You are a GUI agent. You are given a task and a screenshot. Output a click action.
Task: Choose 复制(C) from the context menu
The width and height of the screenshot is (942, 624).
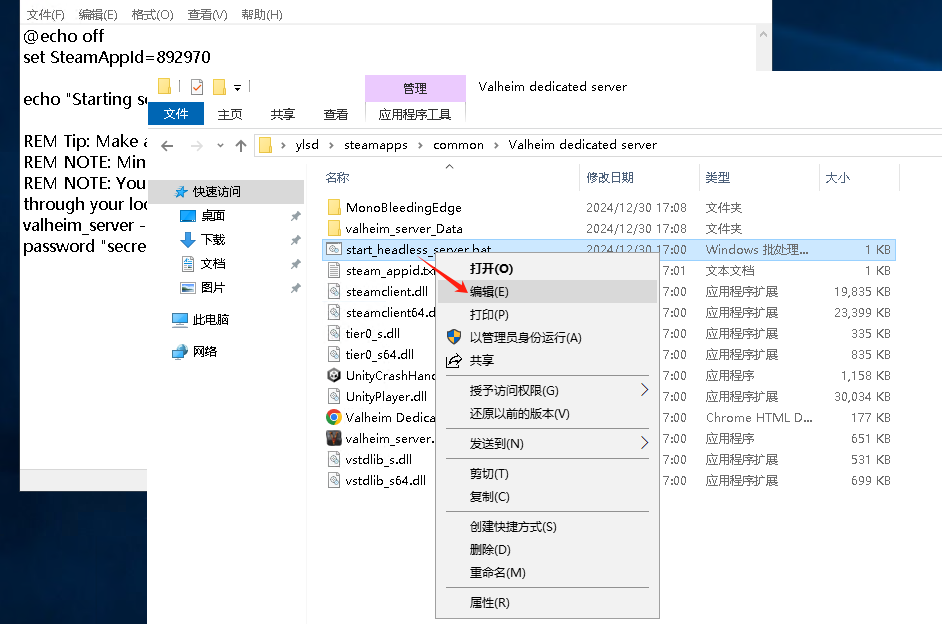click(547, 496)
